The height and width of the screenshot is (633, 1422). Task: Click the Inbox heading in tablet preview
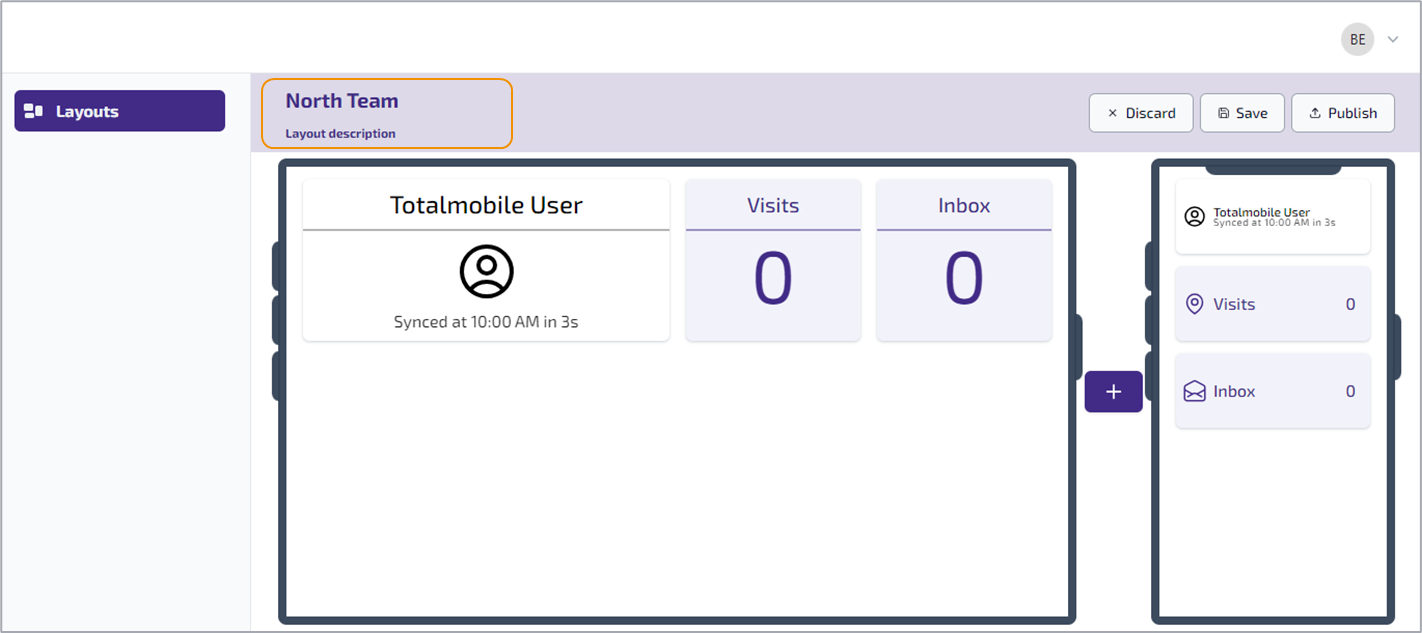click(964, 205)
